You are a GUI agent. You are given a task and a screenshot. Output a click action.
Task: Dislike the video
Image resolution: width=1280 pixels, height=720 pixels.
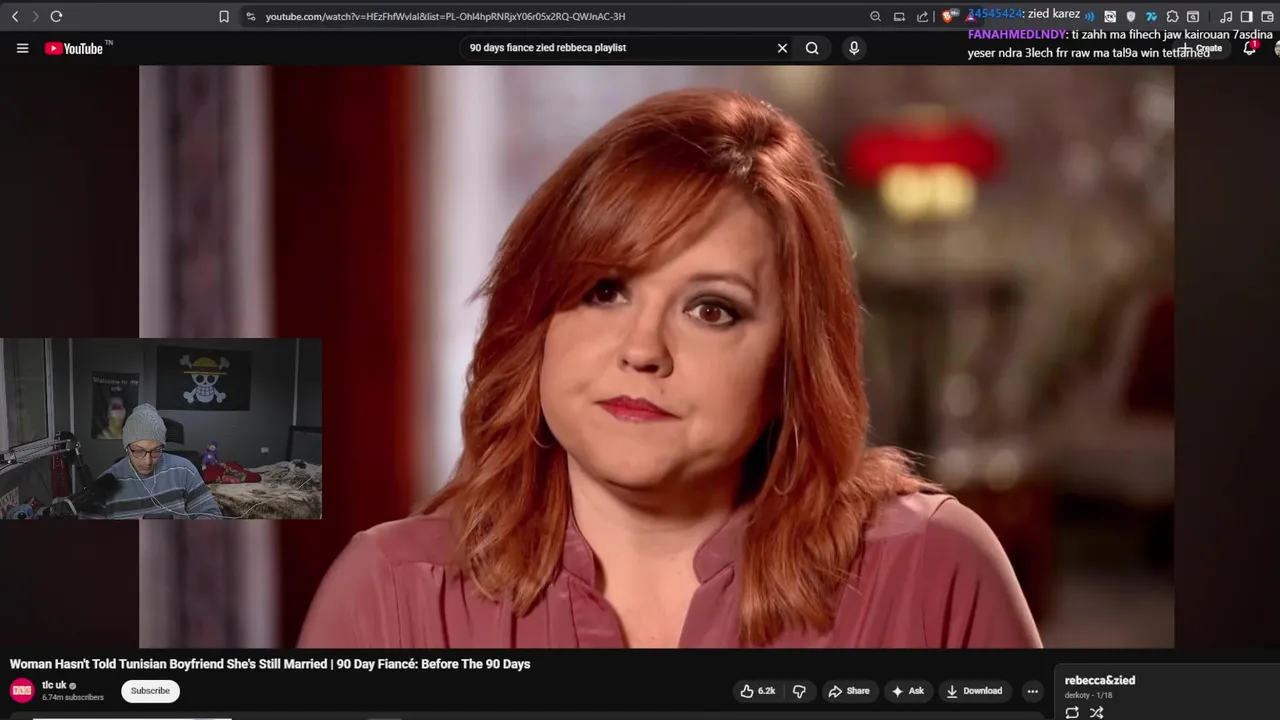[x=799, y=691]
